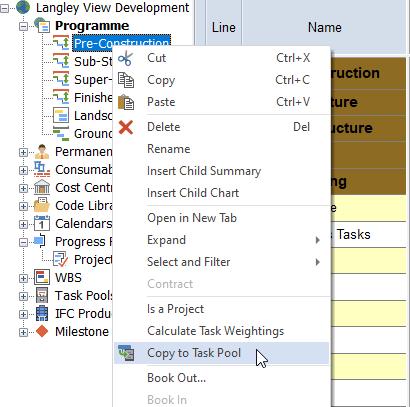This screenshot has height=407, width=410.
Task: Click the Milestone diamond icon
Action: [42, 331]
